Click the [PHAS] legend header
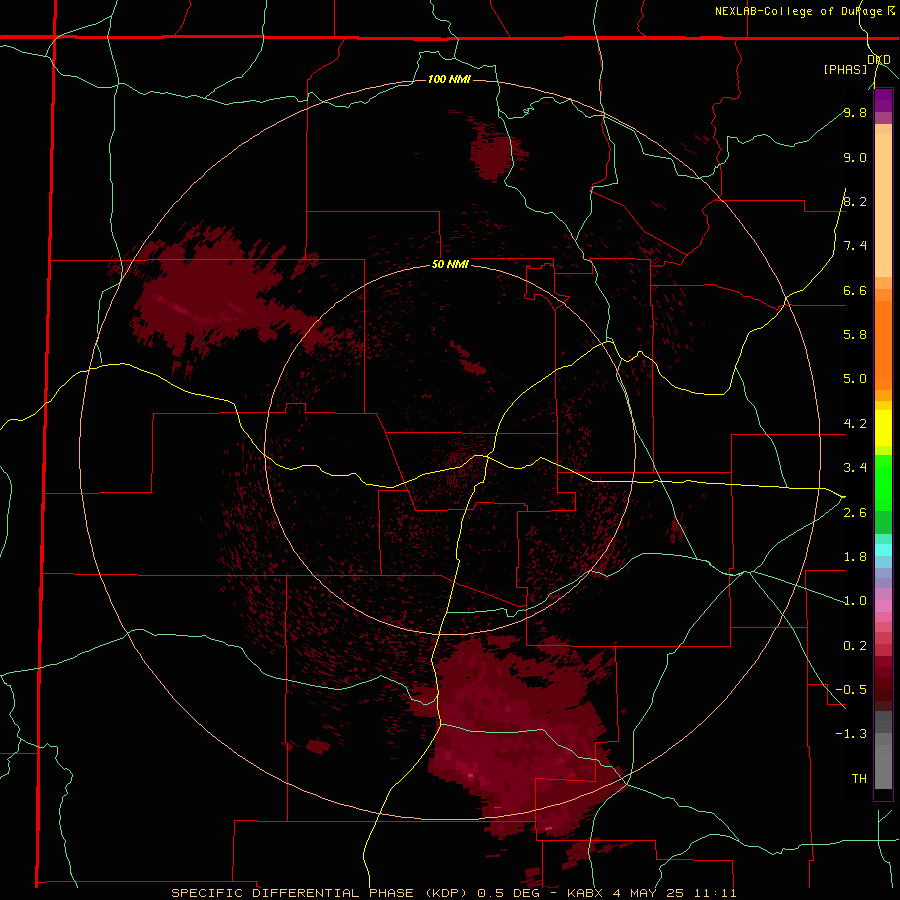 click(x=845, y=69)
